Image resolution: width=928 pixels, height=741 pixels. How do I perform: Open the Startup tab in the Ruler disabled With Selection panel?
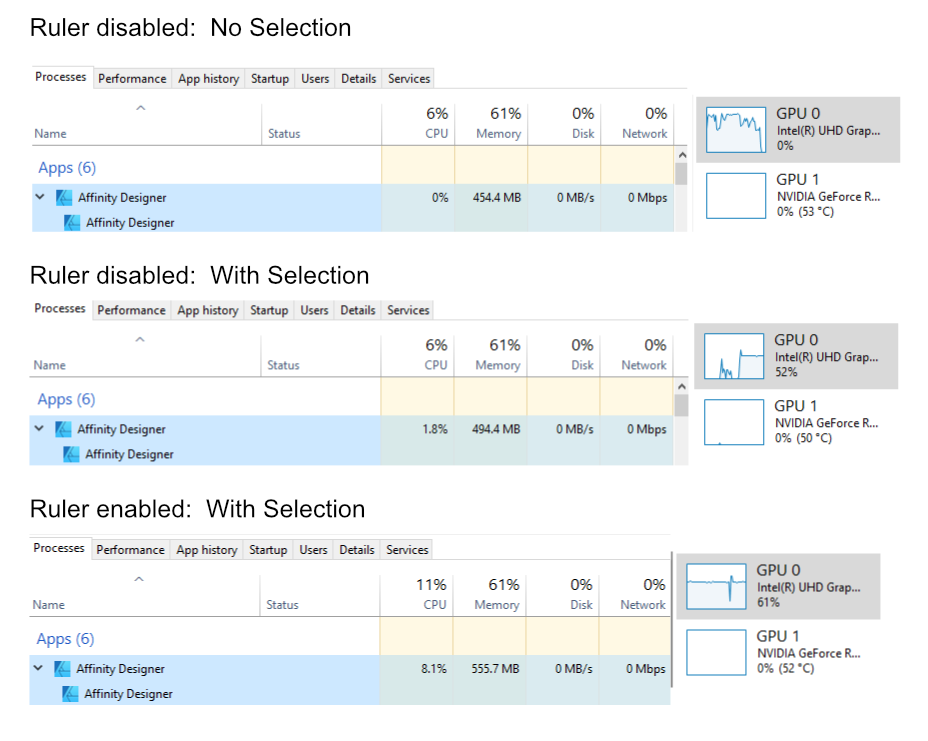pos(269,311)
